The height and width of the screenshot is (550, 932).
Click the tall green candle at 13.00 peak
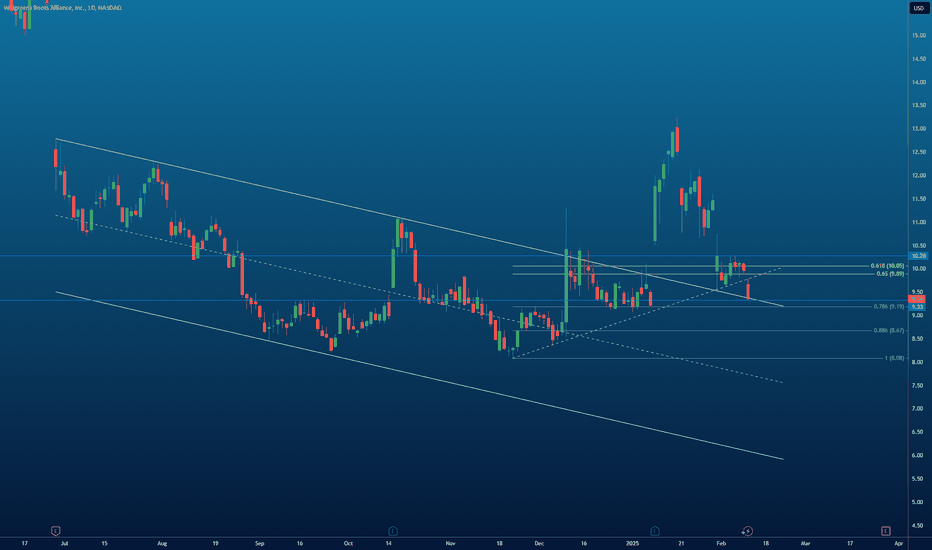click(x=673, y=143)
